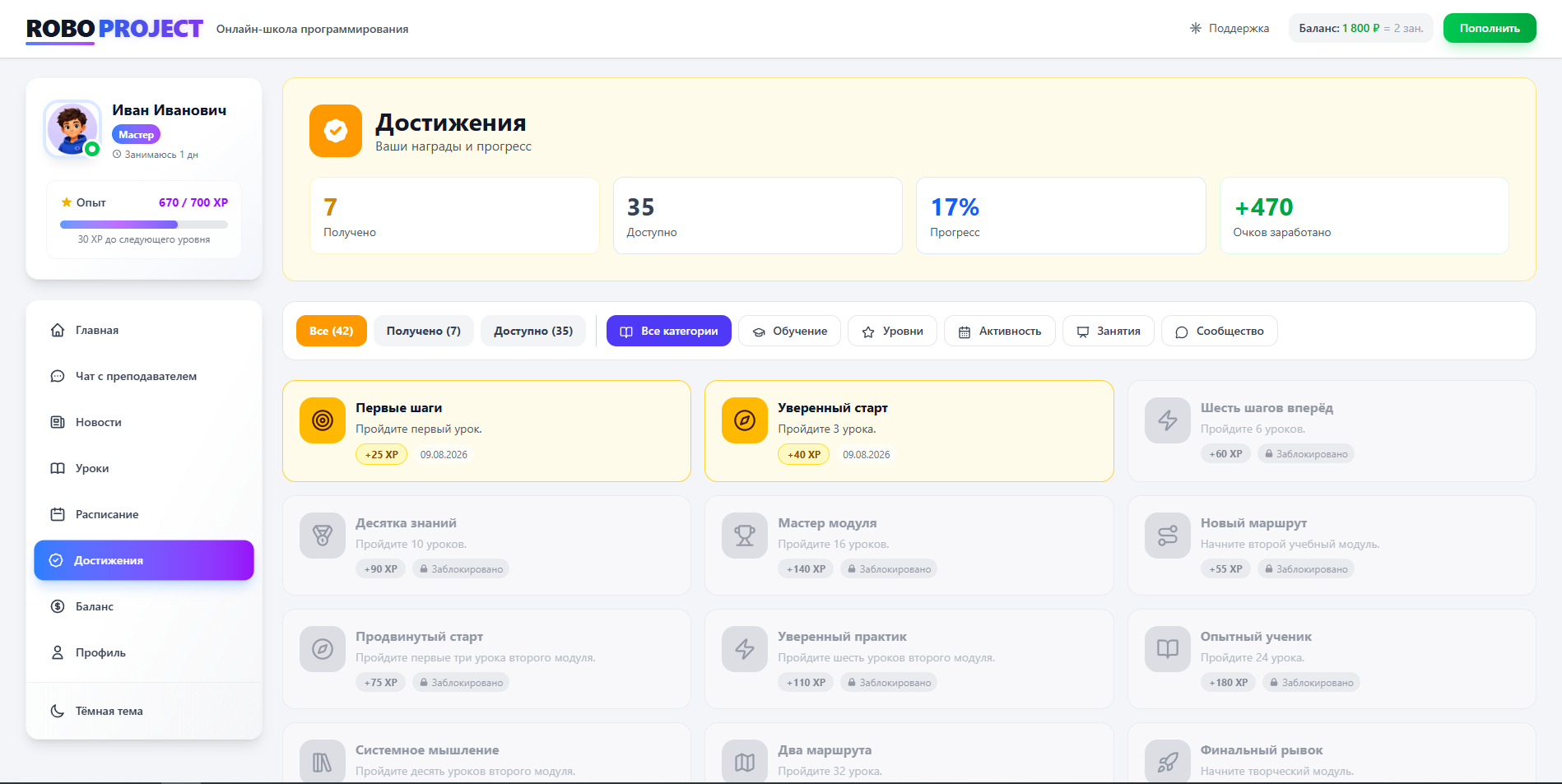Click the moon icon for Тёмная тема
Screen dimensions: 1562x784
(x=58, y=711)
